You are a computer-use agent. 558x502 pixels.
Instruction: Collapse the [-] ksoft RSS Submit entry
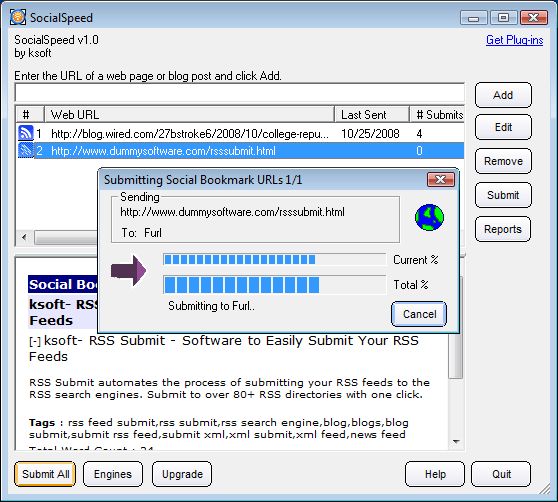[35, 342]
